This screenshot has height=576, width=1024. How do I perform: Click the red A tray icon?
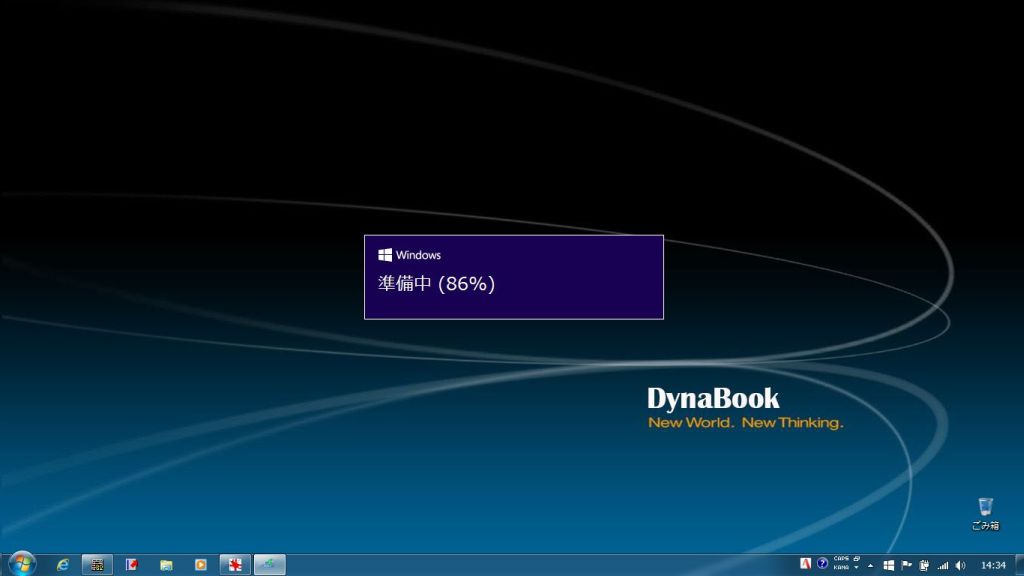(805, 564)
